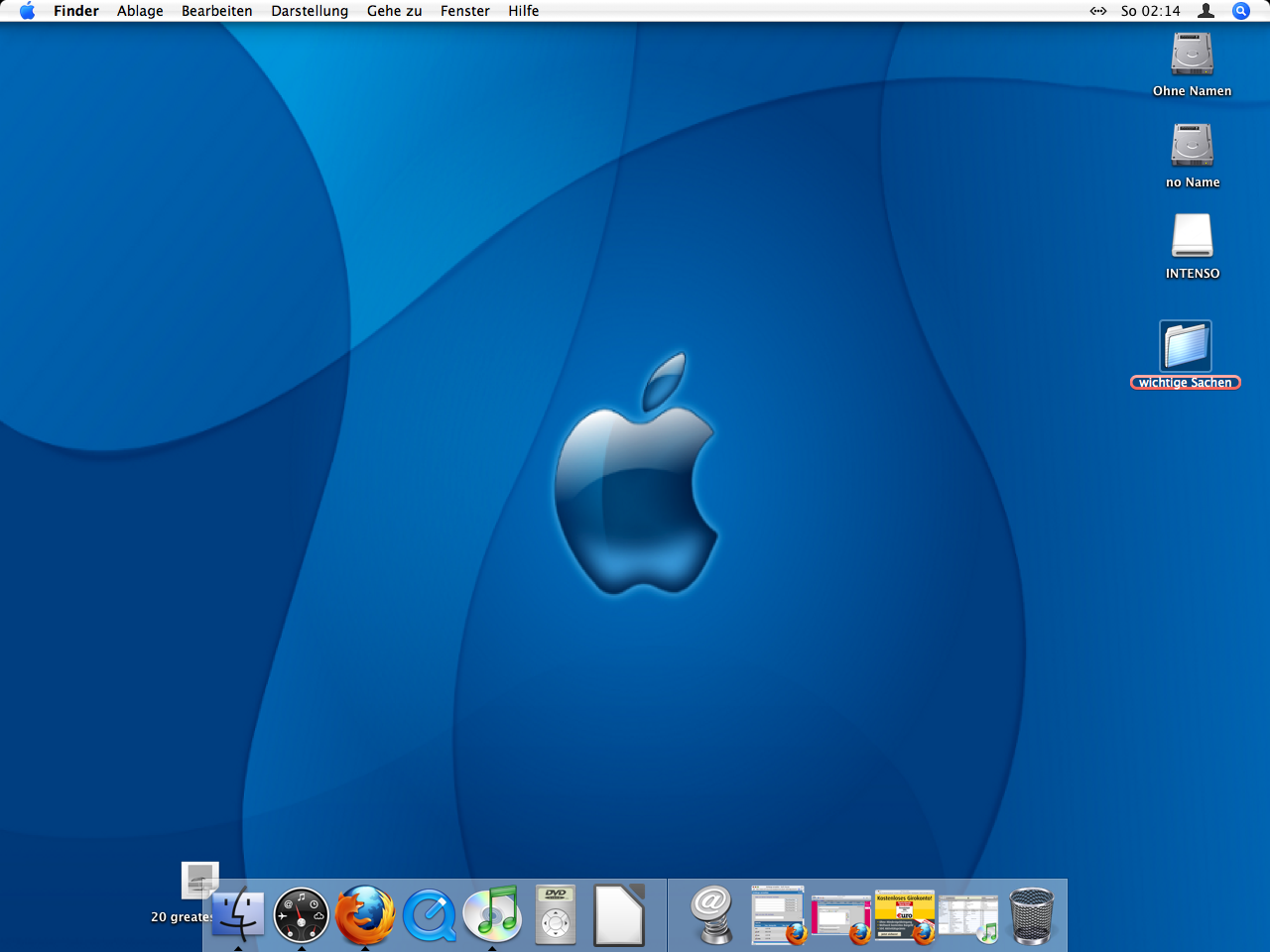Screen dimensions: 1270x952
Task: Click the Trash bin in the dock
Action: [x=1032, y=914]
